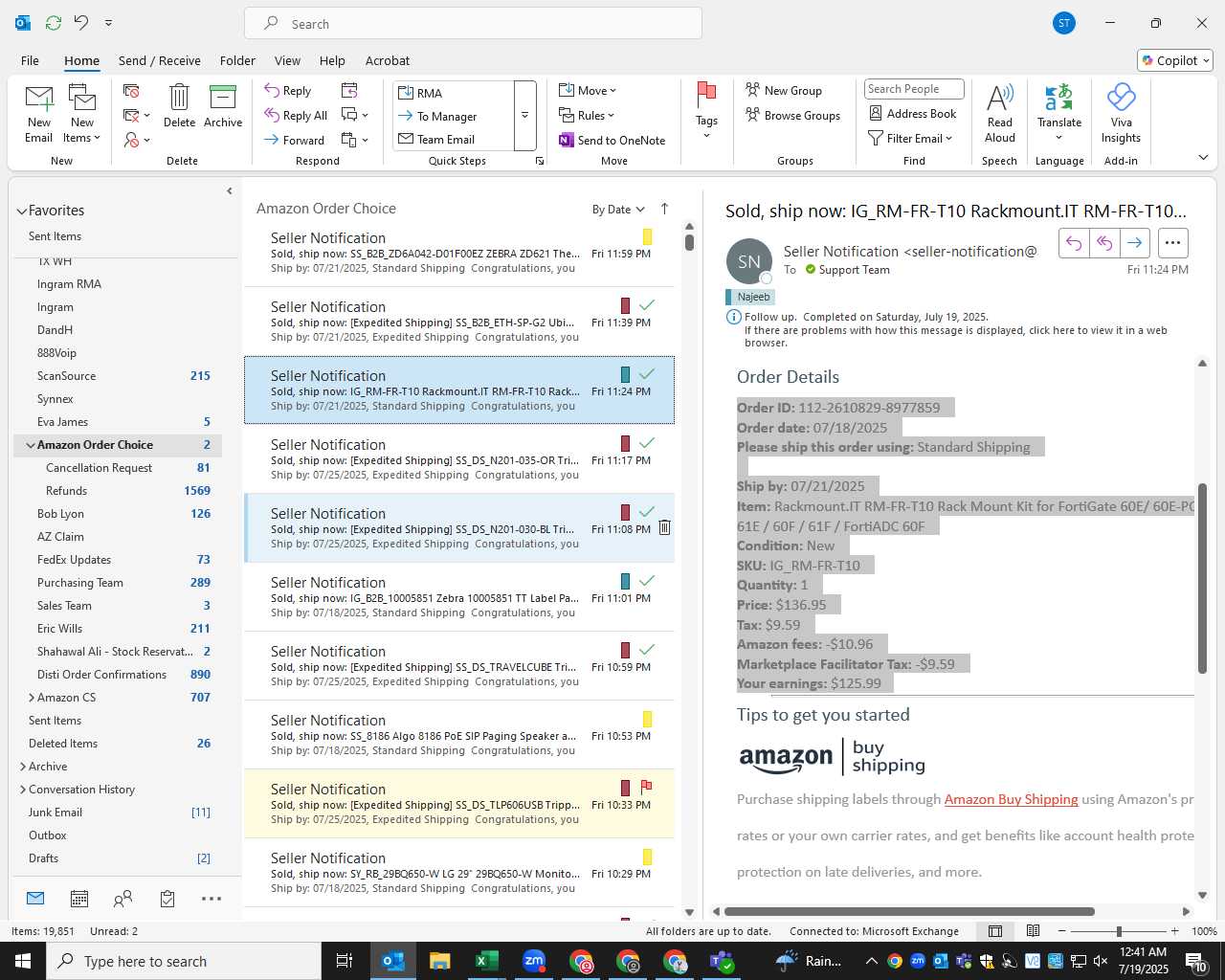Open the Copilot dropdown
Screen dimensions: 1225x980
(x=1175, y=60)
